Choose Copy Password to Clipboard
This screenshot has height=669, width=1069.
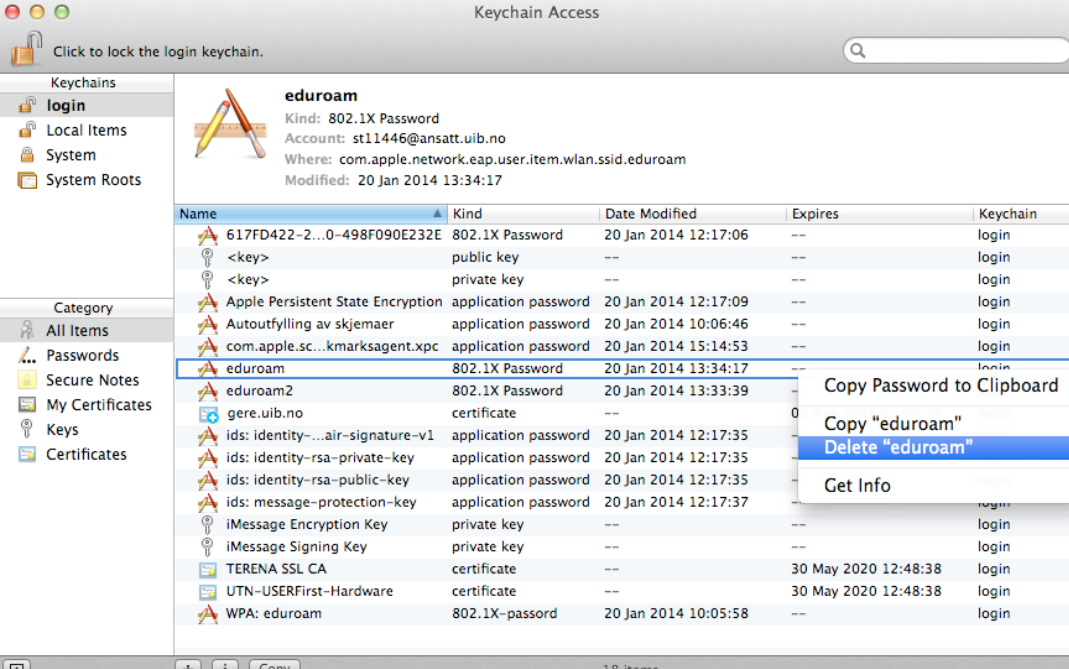pos(934,385)
